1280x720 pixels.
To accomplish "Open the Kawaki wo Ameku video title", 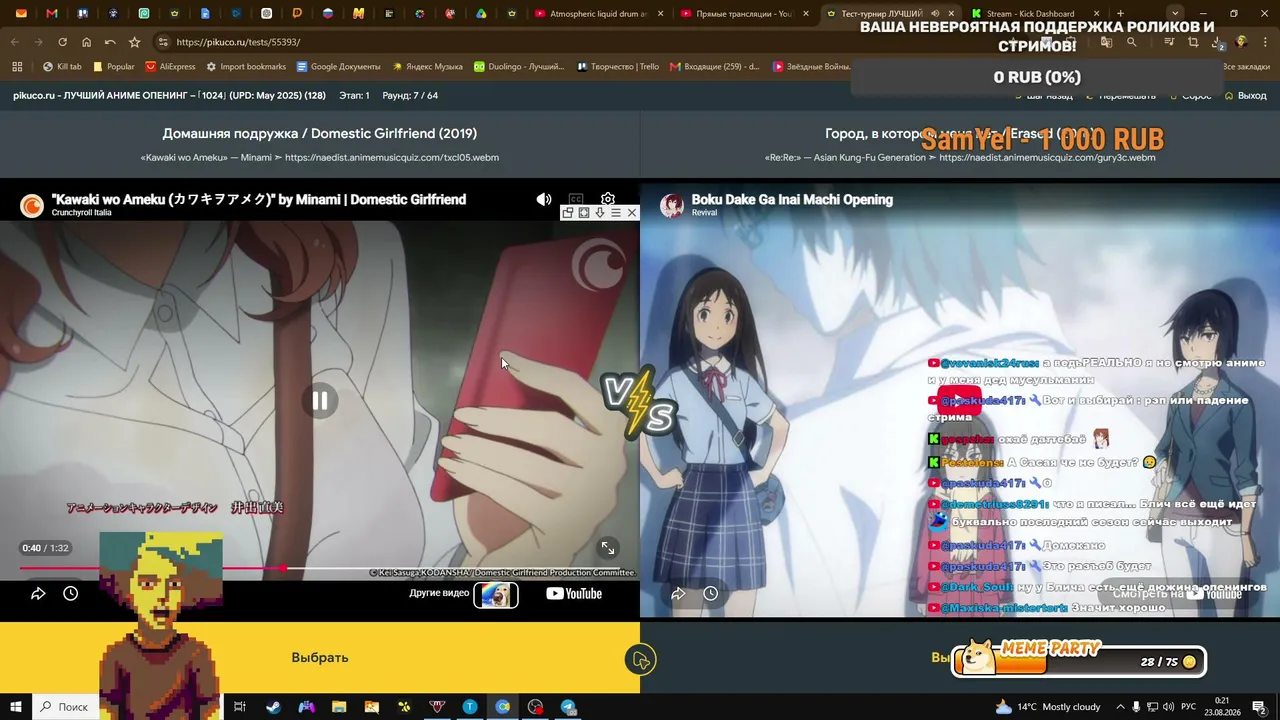I will 259,200.
